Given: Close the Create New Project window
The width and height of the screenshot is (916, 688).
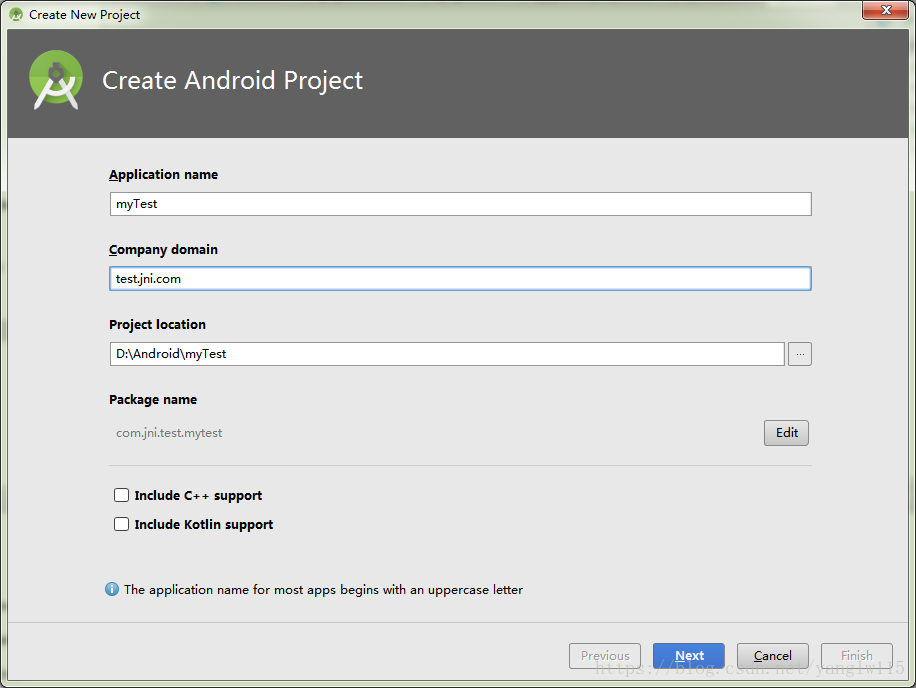Looking at the screenshot, I should tap(886, 10).
